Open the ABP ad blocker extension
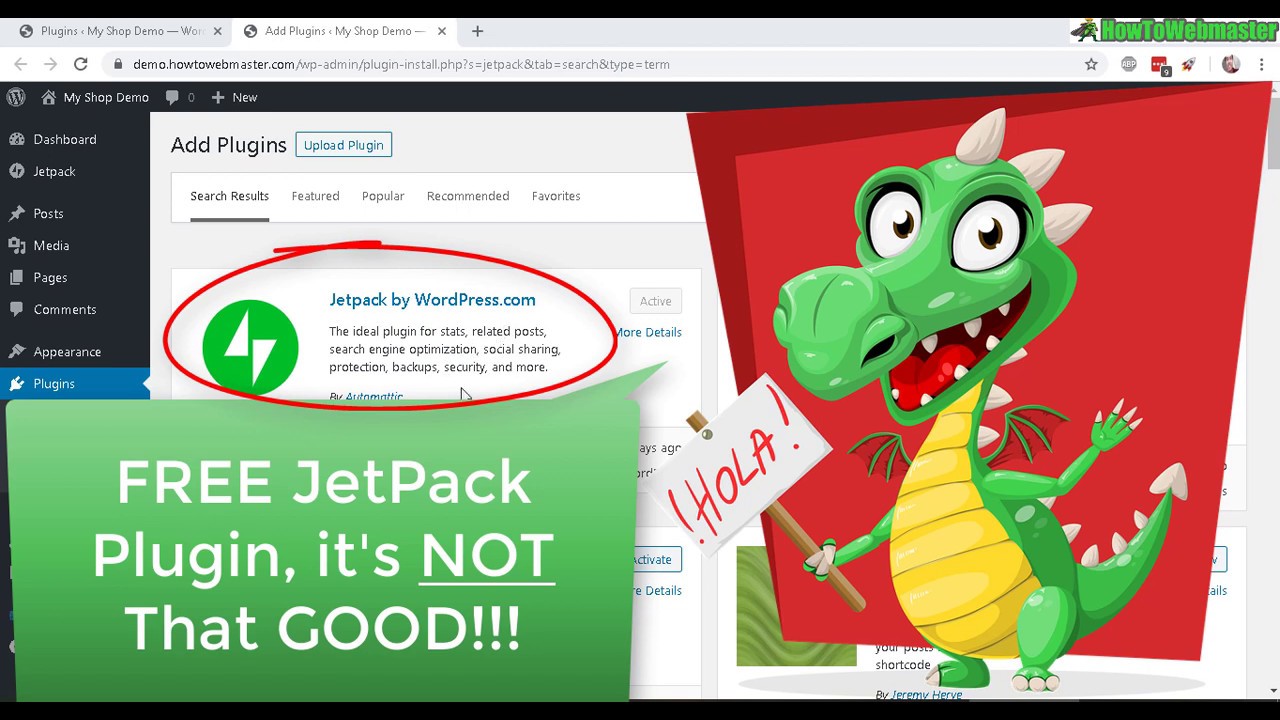Viewport: 1280px width, 720px height. point(1129,64)
